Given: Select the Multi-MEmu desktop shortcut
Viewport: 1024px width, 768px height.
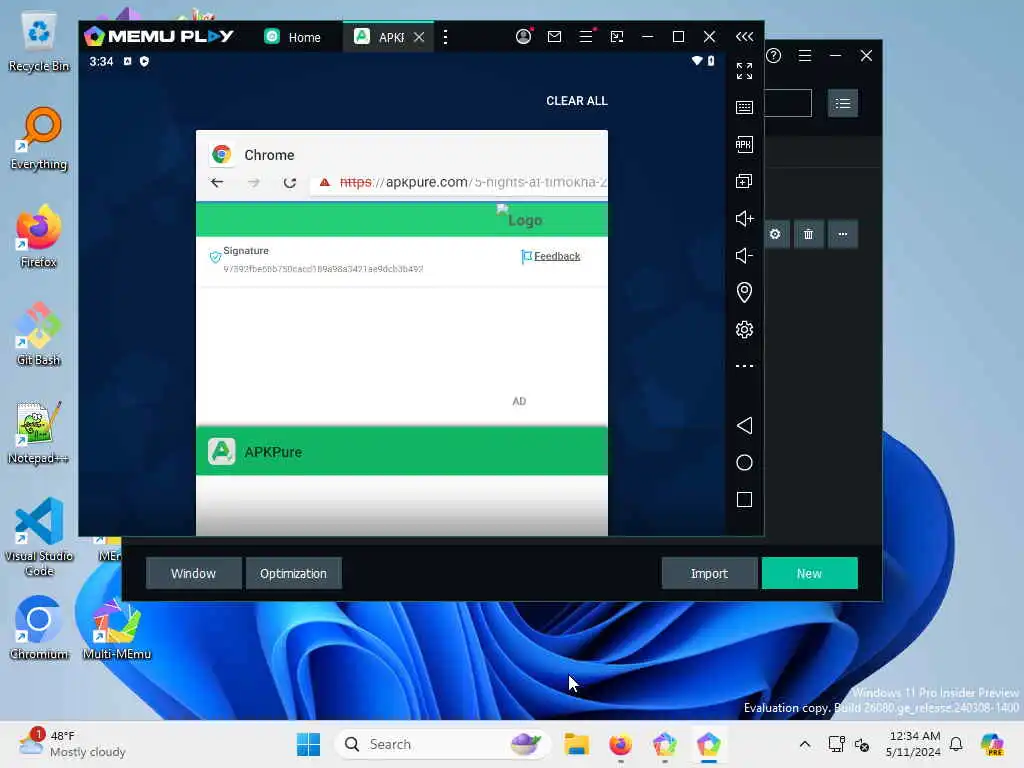Looking at the screenshot, I should point(116,628).
